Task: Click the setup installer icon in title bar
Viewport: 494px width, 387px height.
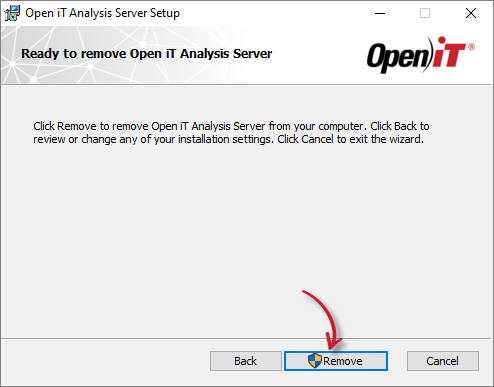Action: [12, 13]
